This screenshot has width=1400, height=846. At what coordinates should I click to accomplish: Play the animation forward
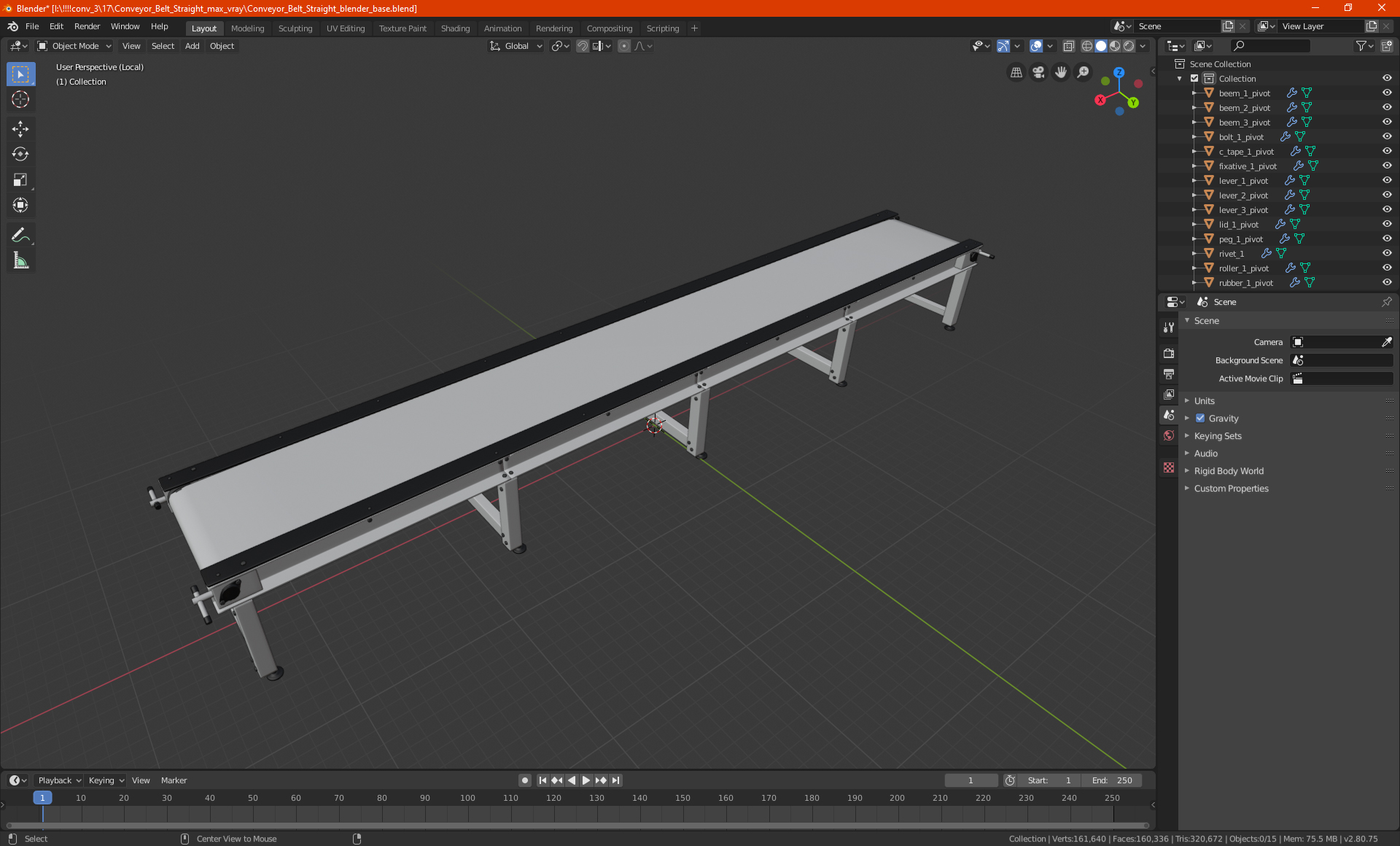pos(586,780)
